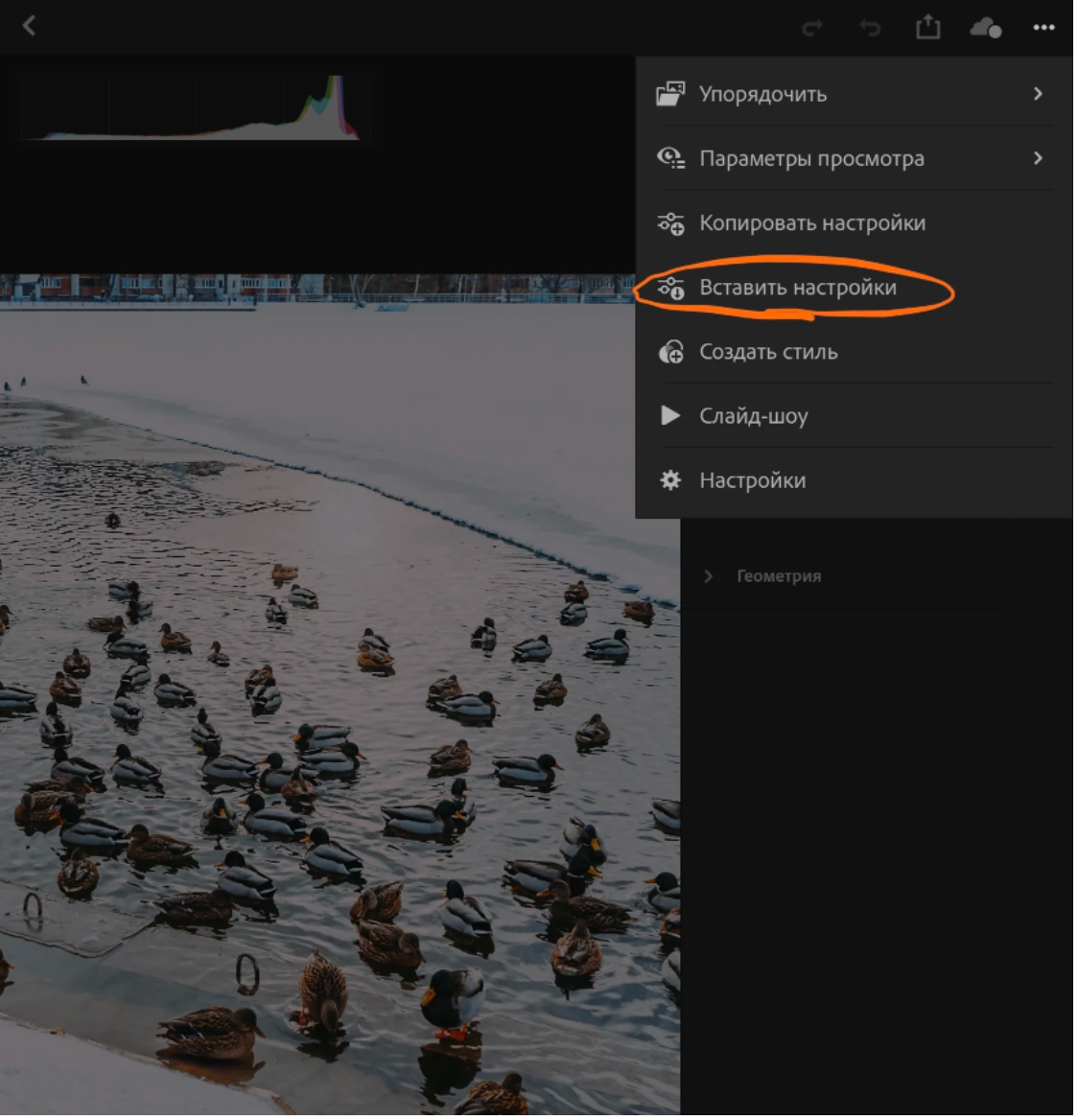Open Настройки menu text
Viewport: 1078px width, 1120px height.
752,480
